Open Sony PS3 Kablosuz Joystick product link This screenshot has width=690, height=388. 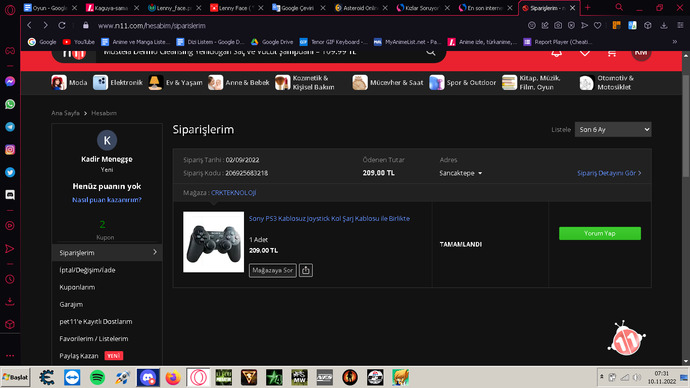329,218
